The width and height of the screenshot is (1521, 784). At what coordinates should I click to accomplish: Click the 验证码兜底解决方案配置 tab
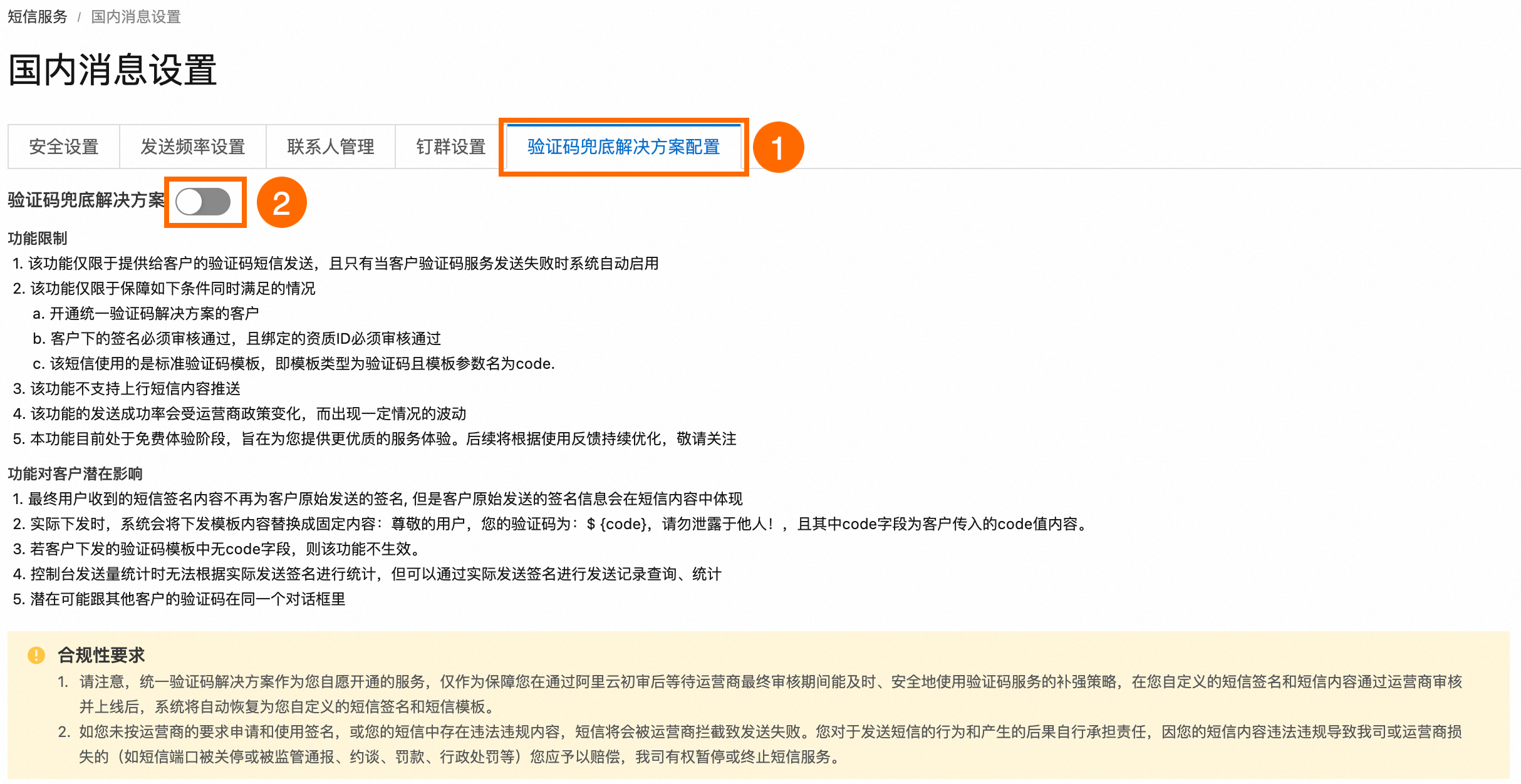tap(623, 147)
